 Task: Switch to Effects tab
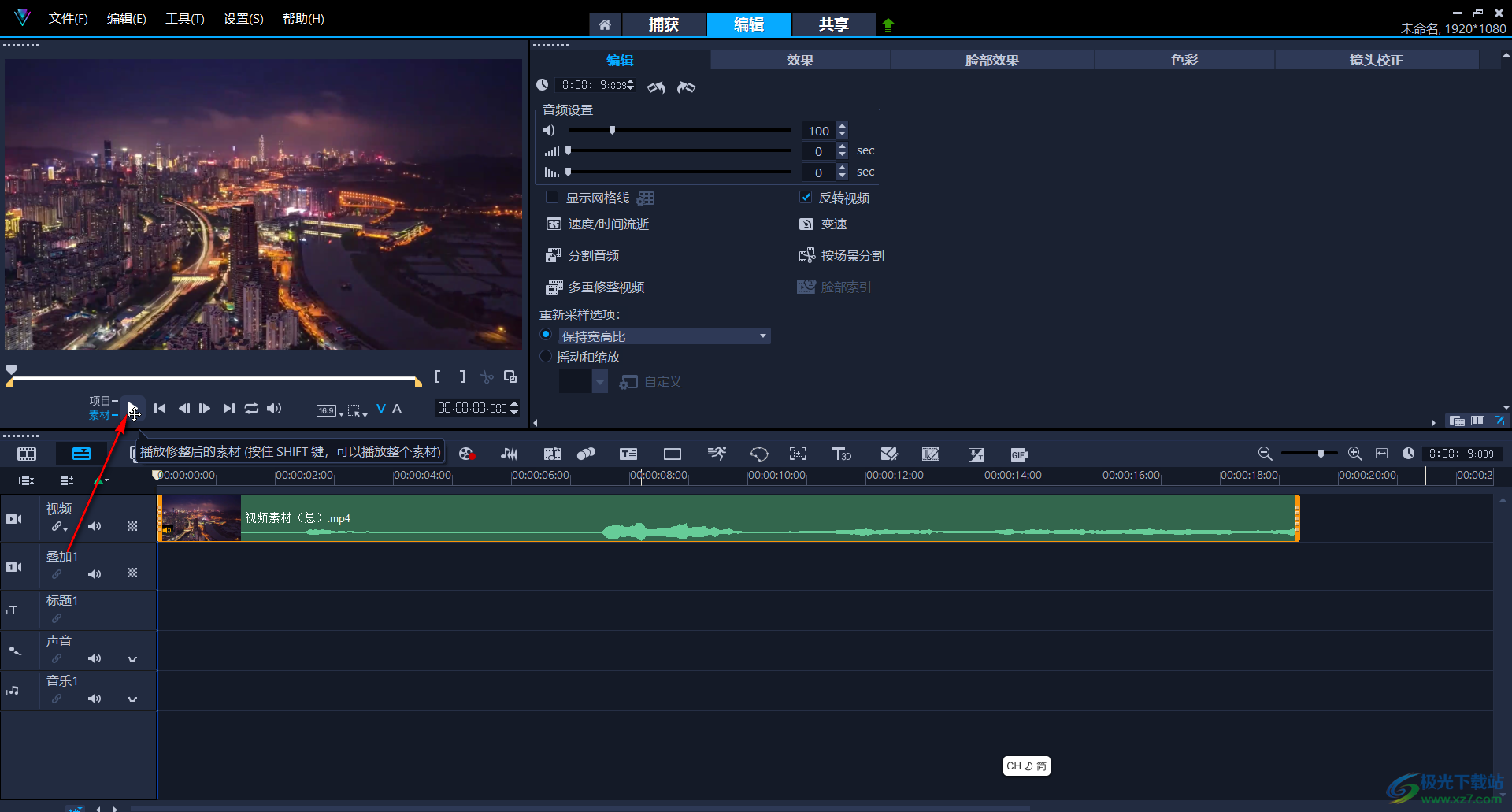(800, 60)
